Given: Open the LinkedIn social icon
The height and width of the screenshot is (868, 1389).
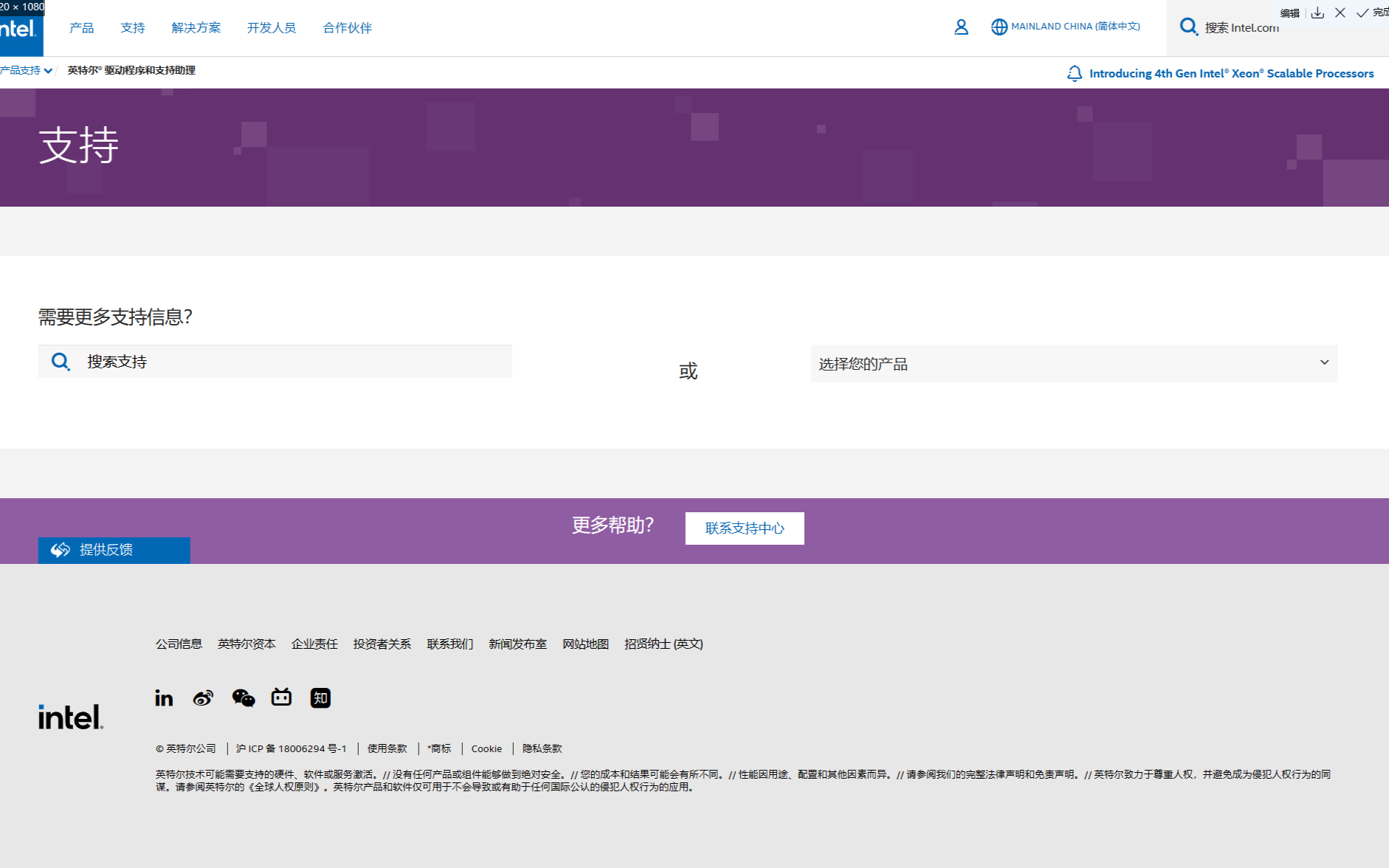Looking at the screenshot, I should [164, 697].
